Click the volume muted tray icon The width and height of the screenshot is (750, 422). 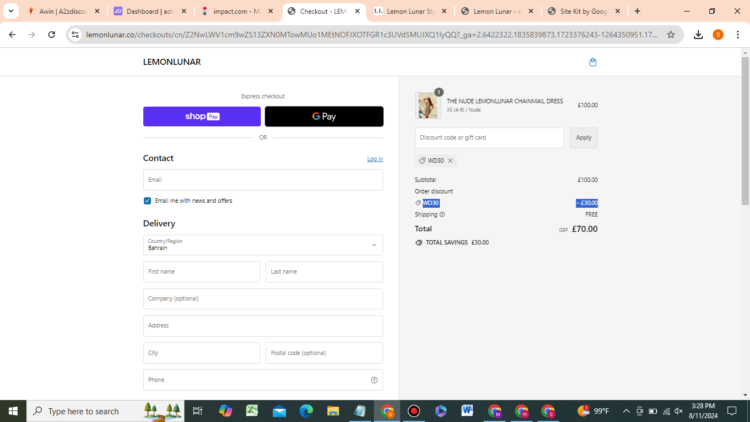678,411
